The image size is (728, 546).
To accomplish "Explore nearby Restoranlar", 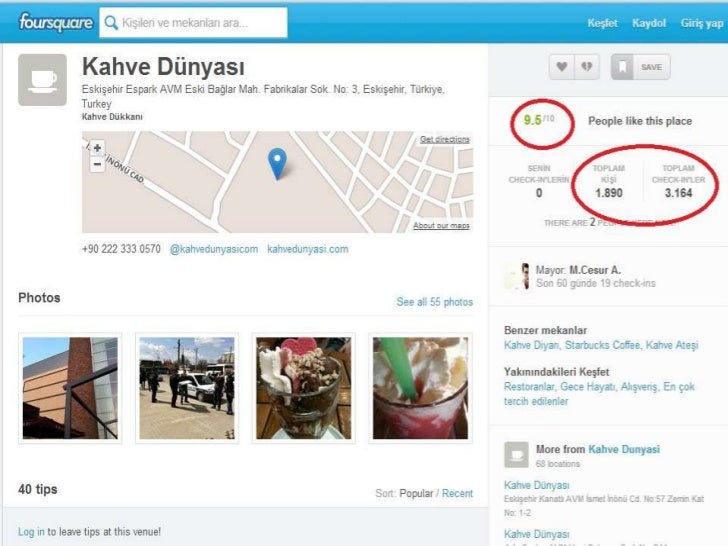I will click(x=529, y=386).
